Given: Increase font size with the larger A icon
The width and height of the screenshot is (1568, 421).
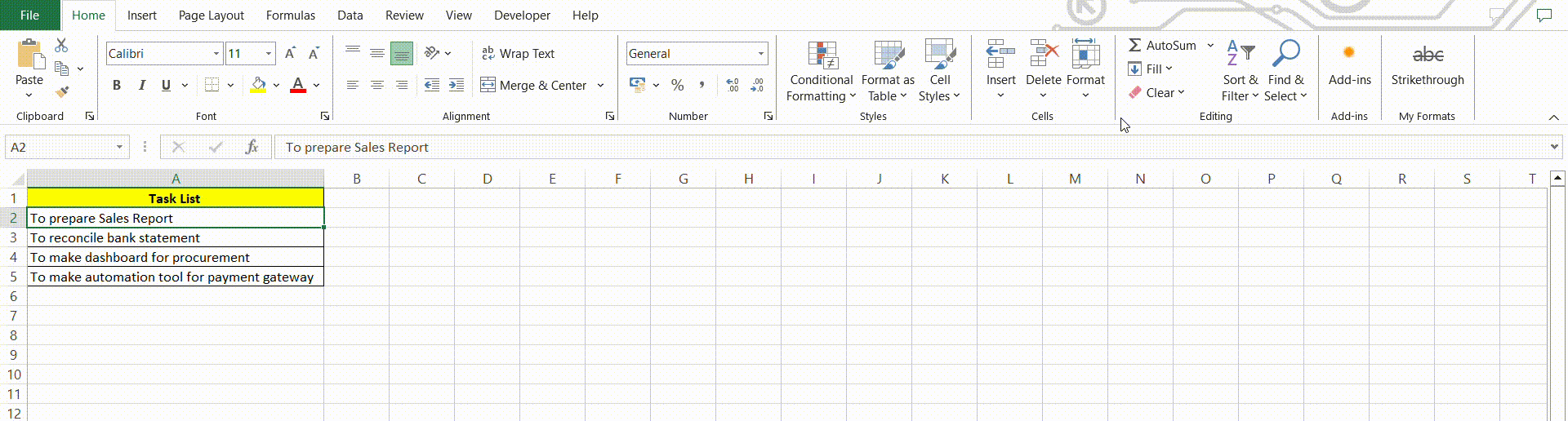Looking at the screenshot, I should 290,54.
